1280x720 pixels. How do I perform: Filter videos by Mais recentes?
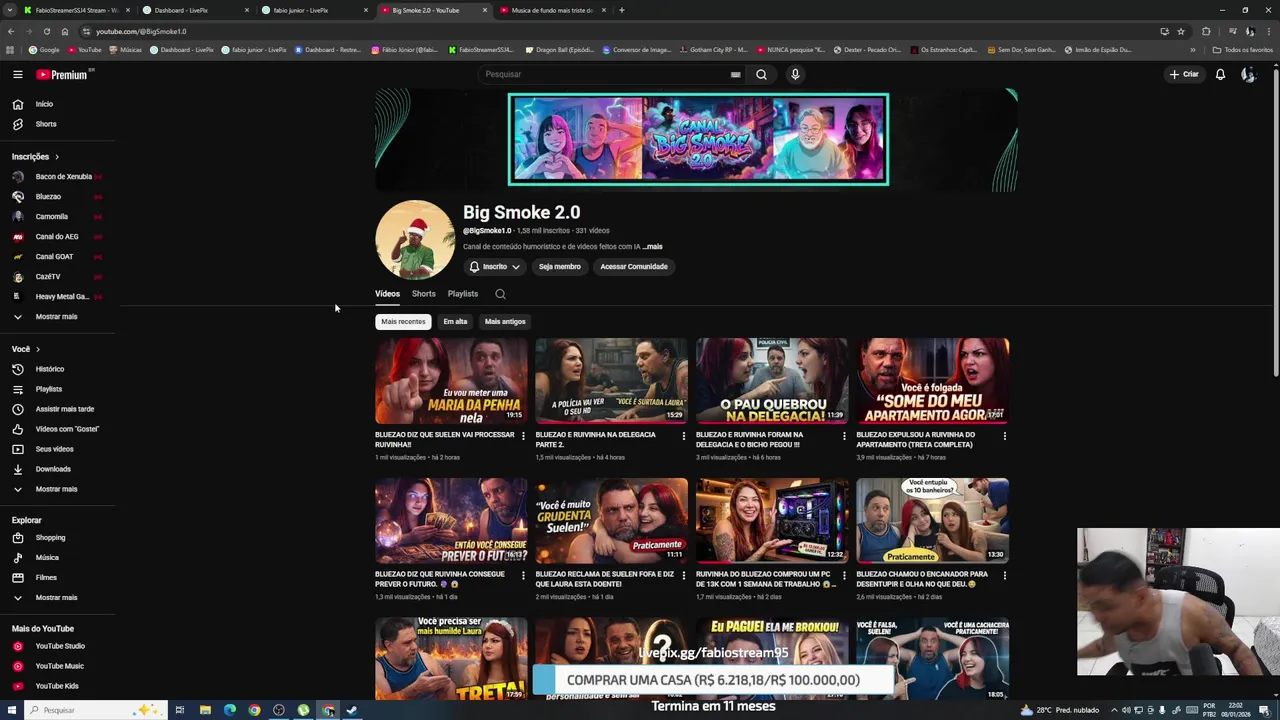tap(403, 322)
